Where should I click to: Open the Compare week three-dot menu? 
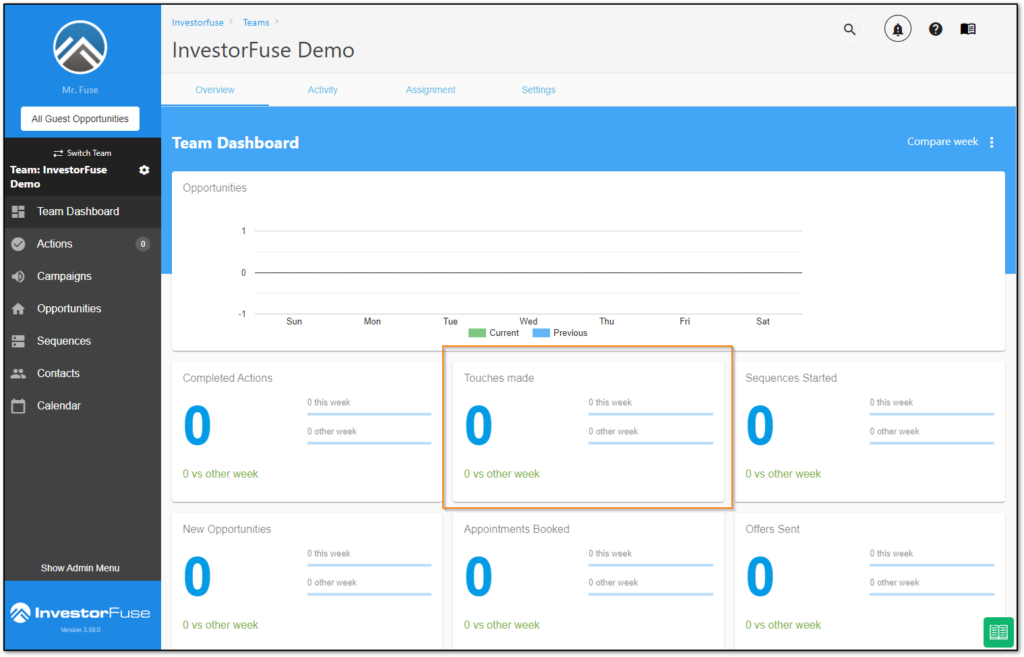(992, 142)
